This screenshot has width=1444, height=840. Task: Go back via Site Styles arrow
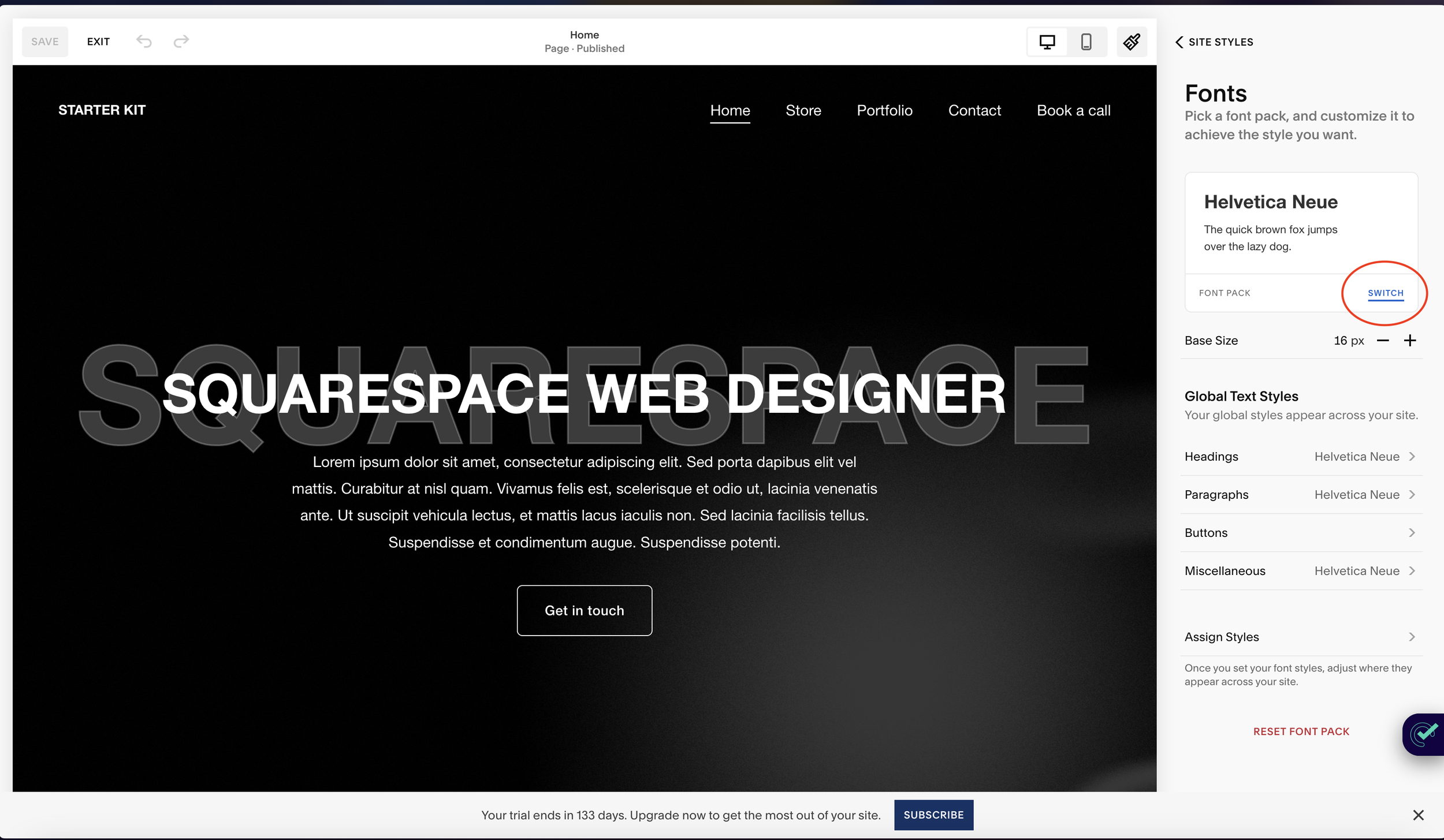pyautogui.click(x=1179, y=42)
